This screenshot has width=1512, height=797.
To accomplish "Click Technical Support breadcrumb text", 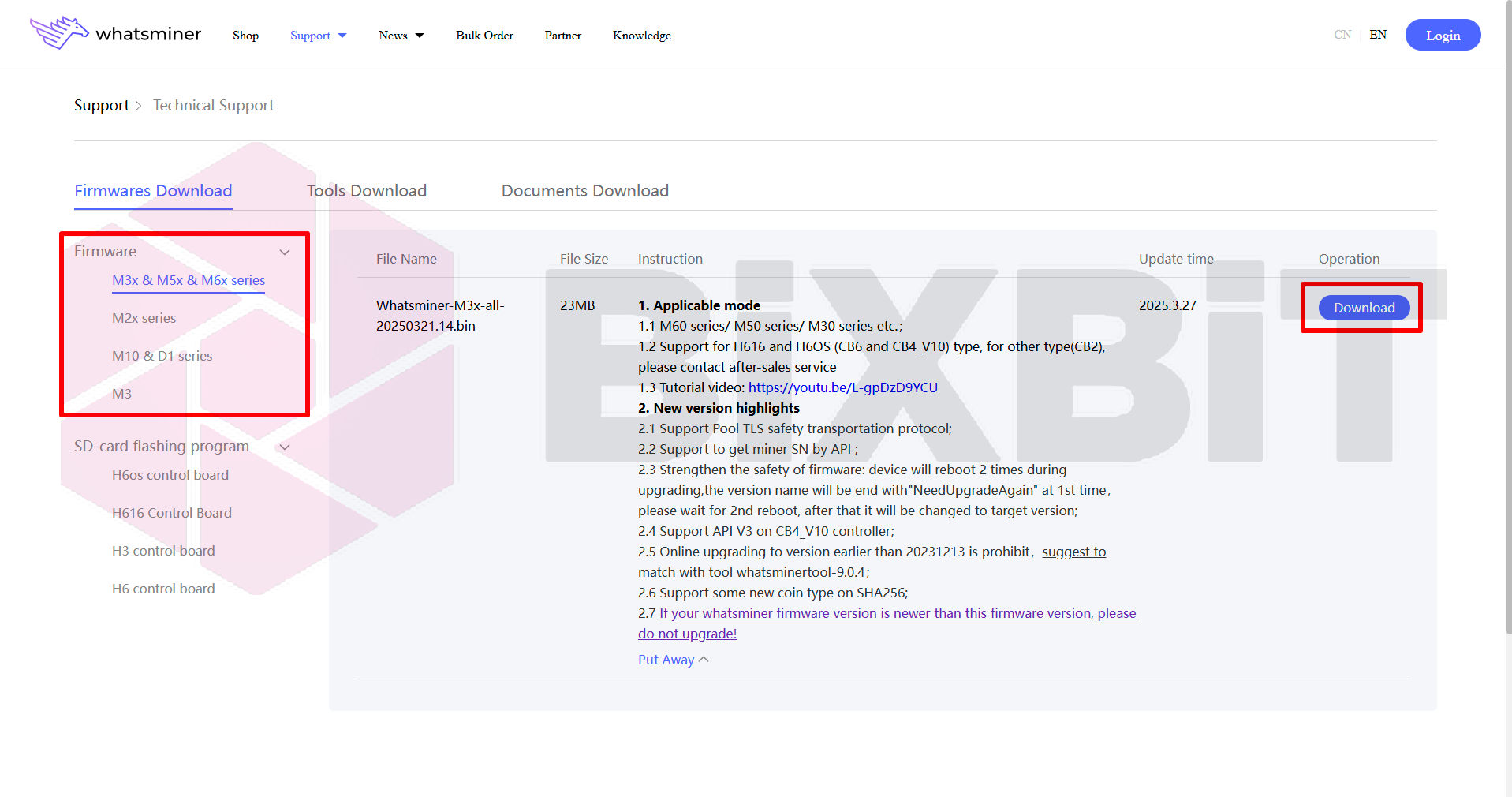I will (214, 105).
